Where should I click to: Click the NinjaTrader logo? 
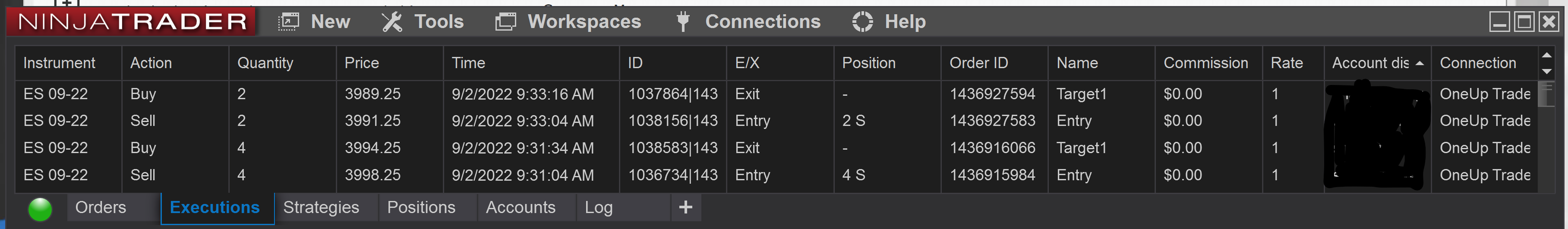[x=132, y=22]
